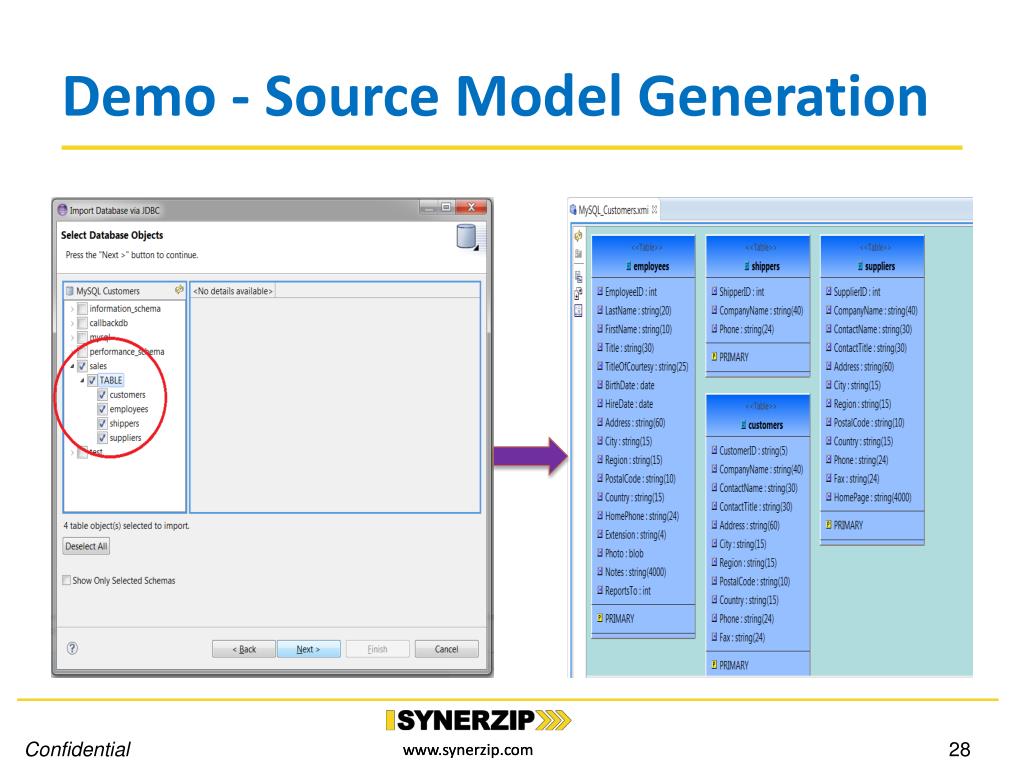Click ReportsTo : int in employees table
Image resolution: width=1024 pixels, height=768 pixels.
[x=628, y=590]
